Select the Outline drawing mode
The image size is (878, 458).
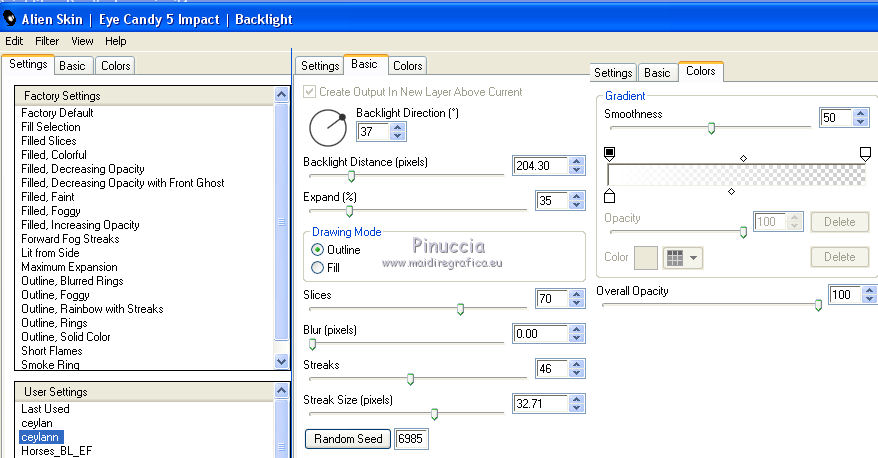point(317,250)
